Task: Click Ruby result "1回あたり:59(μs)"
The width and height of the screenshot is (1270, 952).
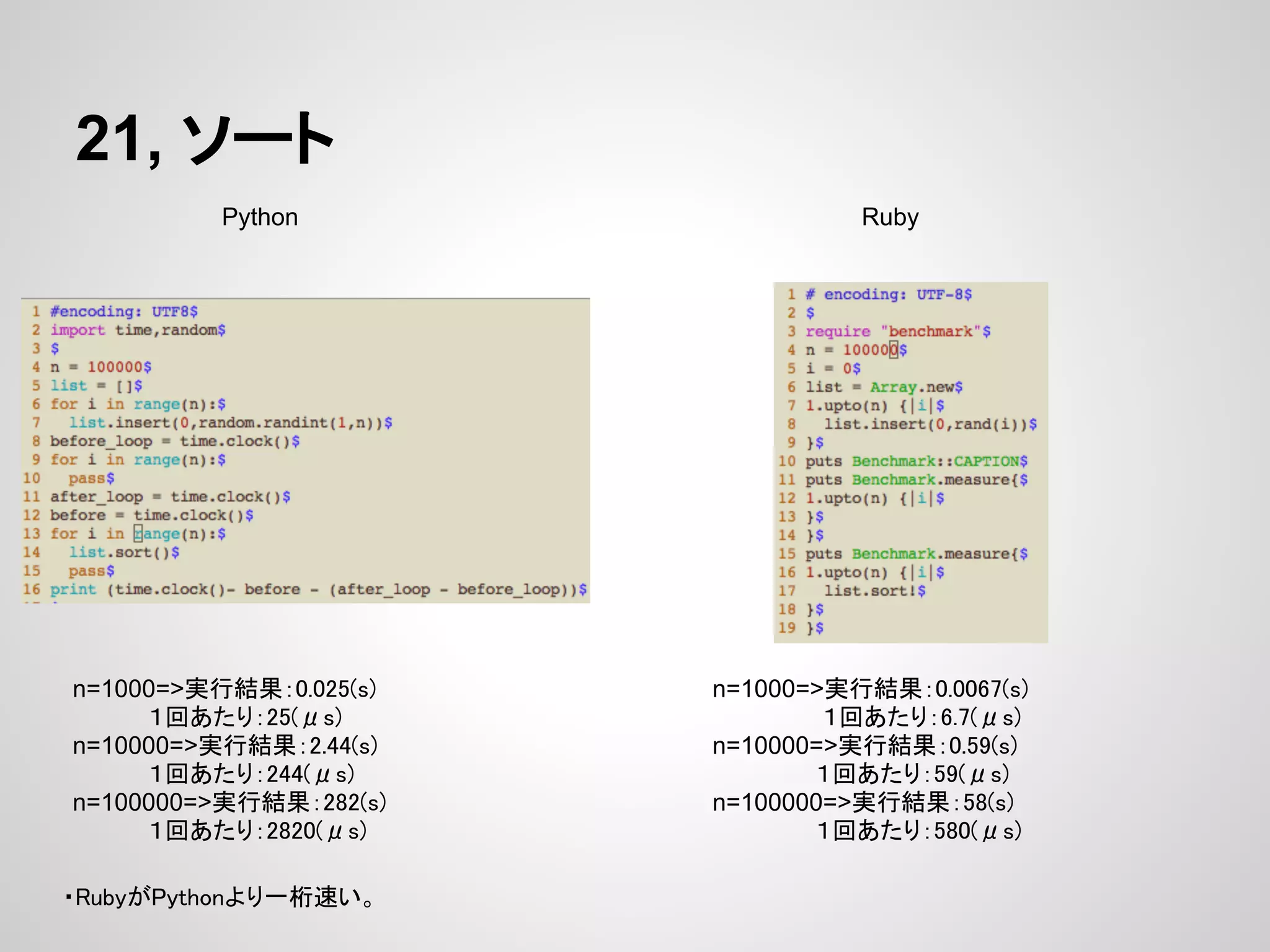Action: 913,774
